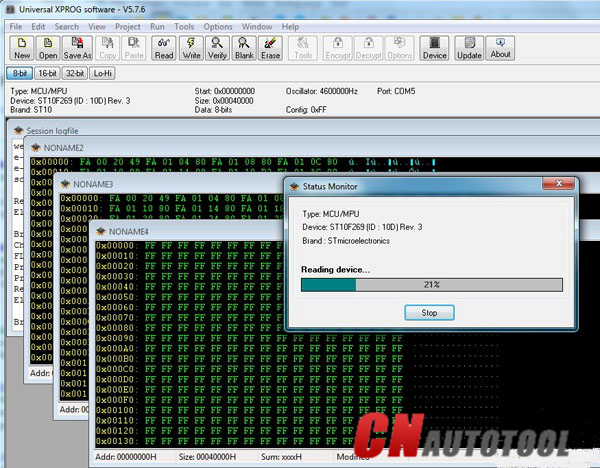Open the Tools menu
The image size is (600, 468).
pos(184,27)
